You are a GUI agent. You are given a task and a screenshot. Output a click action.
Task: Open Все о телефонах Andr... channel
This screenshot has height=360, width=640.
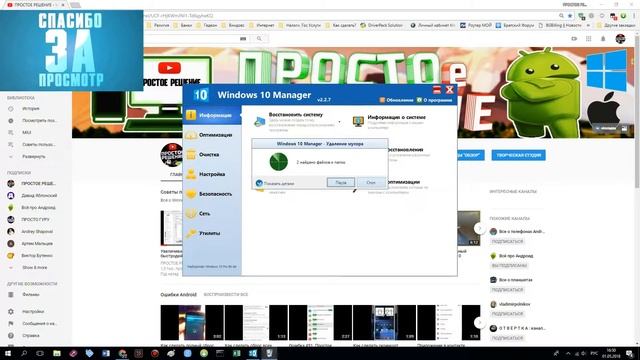coord(521,231)
